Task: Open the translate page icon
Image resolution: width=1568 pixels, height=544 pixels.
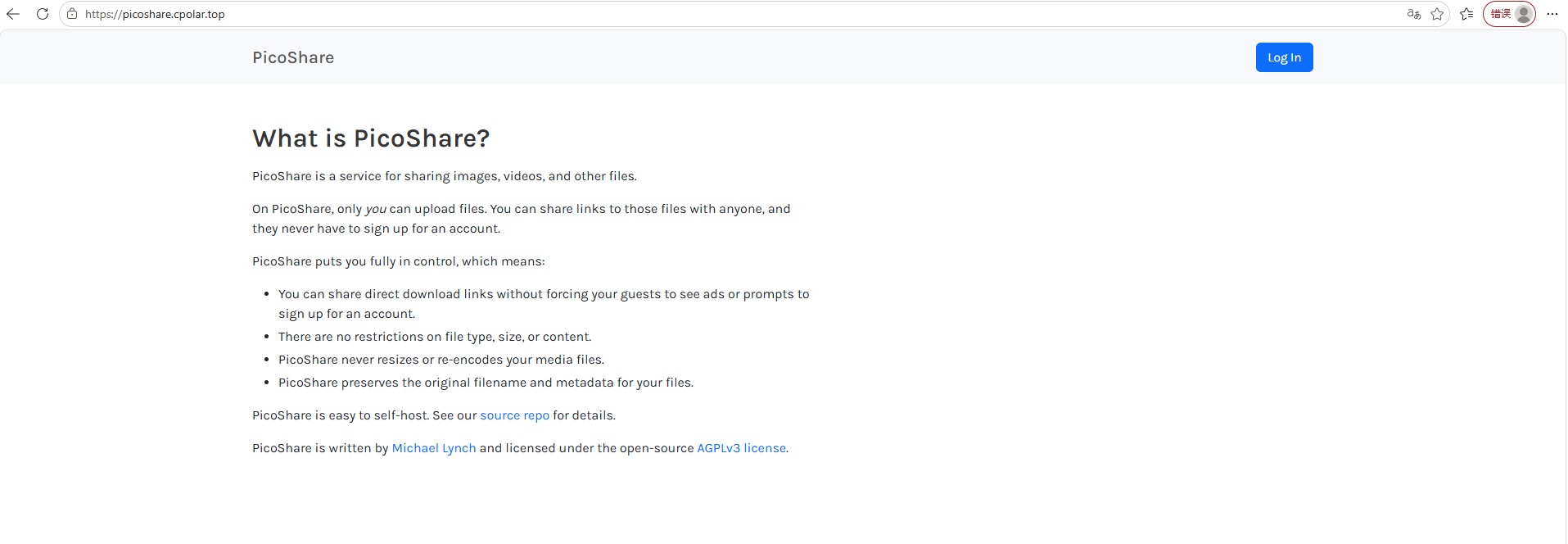Action: [x=1414, y=14]
